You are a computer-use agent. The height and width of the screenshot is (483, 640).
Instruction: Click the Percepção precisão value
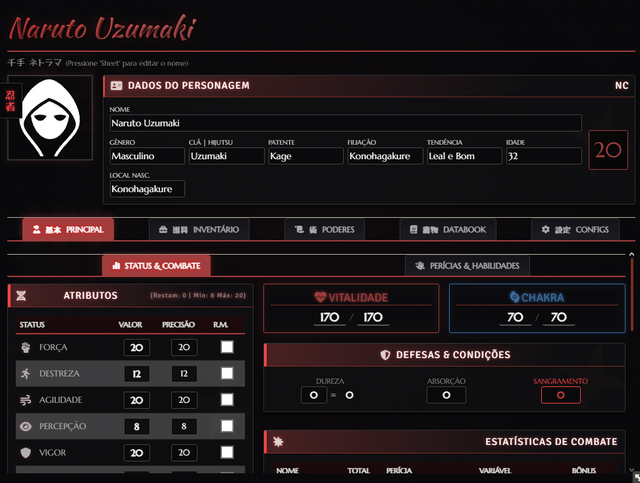[184, 426]
